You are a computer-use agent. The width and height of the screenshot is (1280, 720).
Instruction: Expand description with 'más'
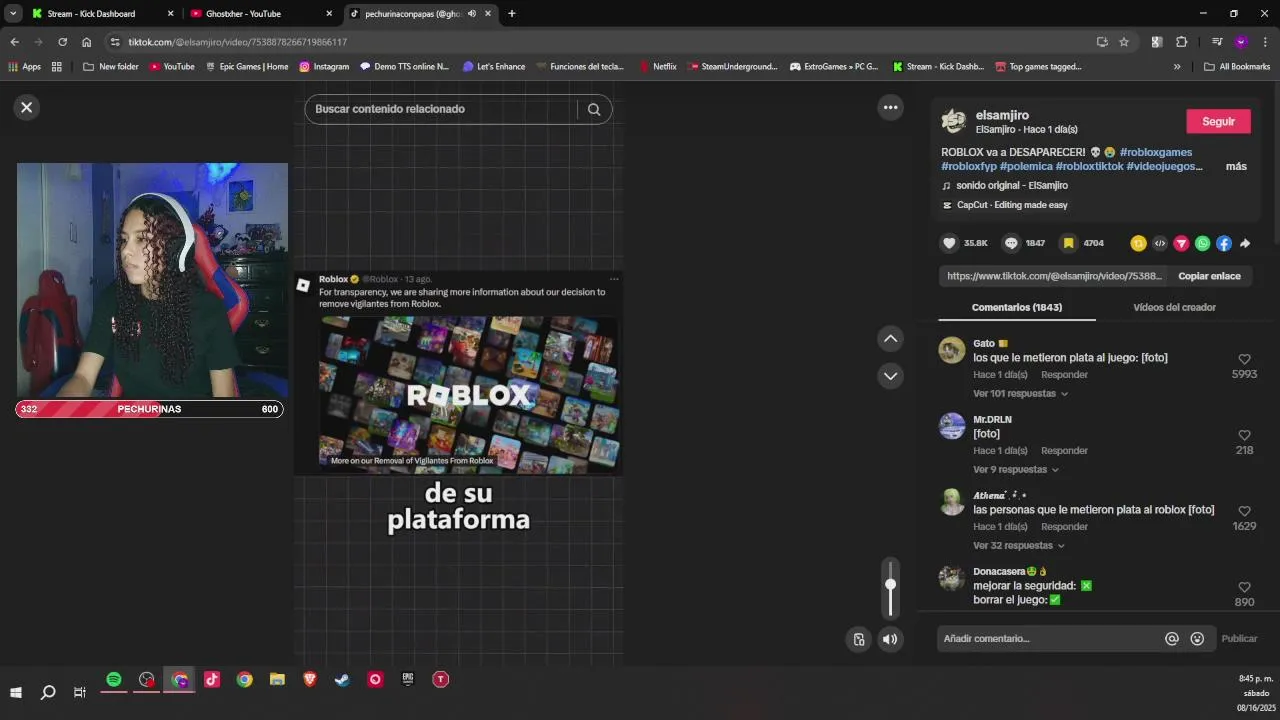pos(1236,166)
